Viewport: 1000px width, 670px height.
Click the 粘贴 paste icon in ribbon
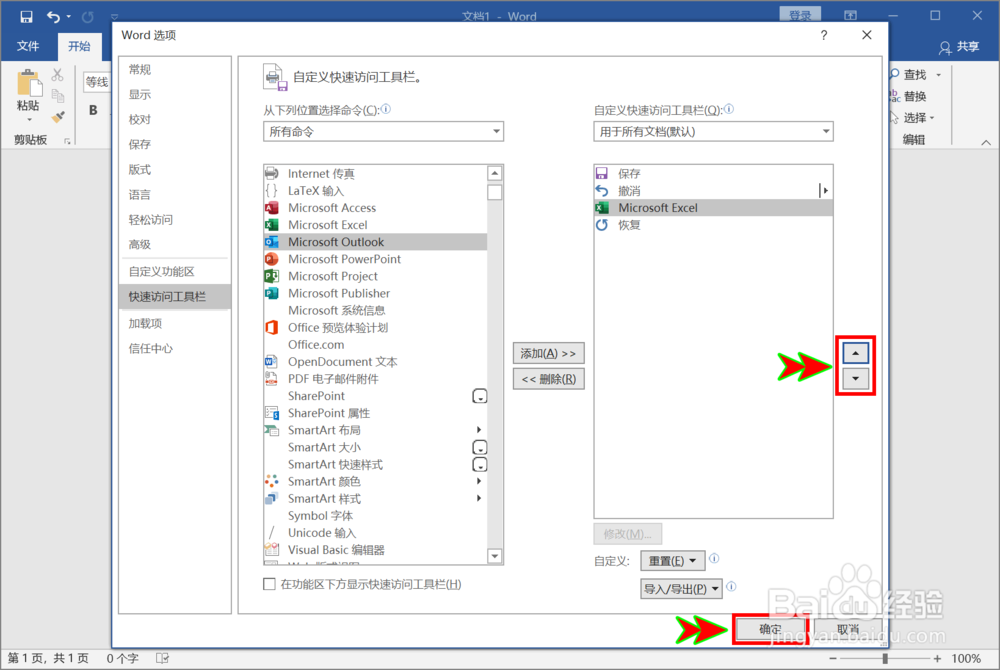click(x=28, y=83)
